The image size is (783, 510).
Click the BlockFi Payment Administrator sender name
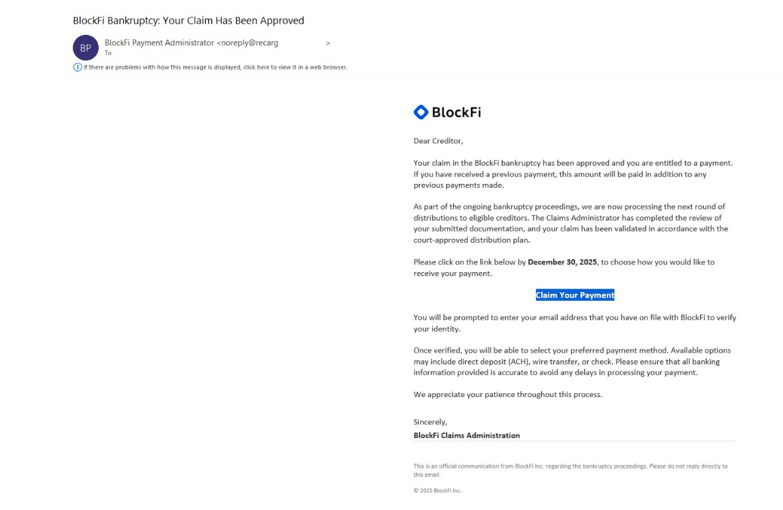(x=159, y=43)
